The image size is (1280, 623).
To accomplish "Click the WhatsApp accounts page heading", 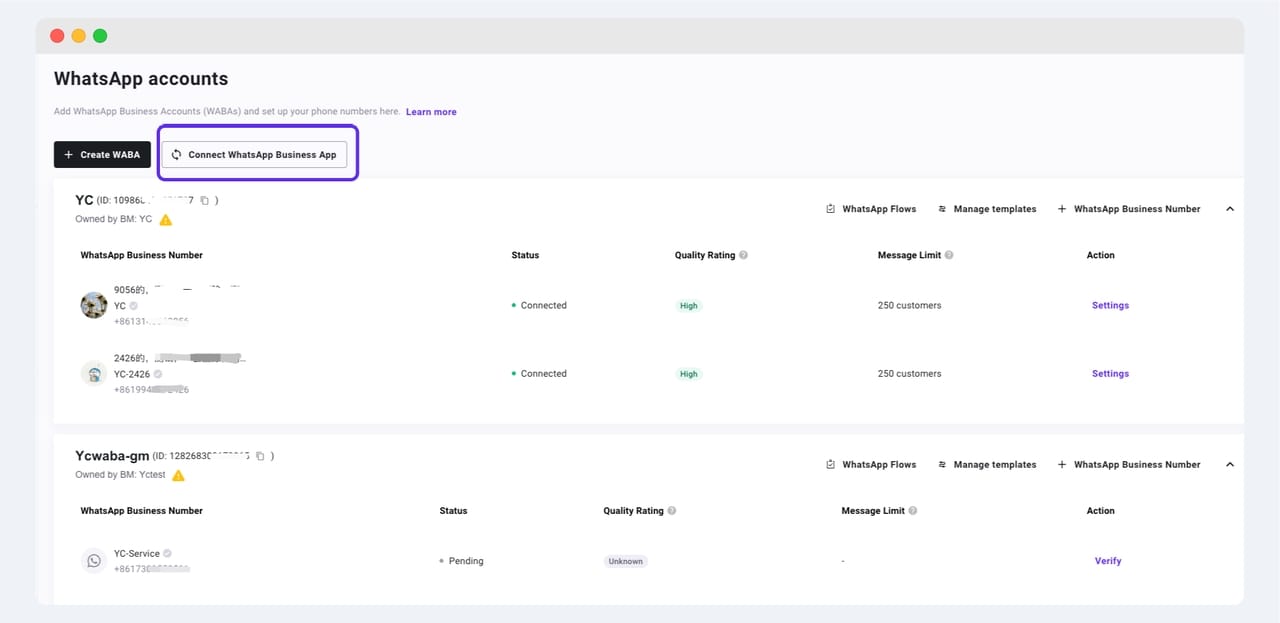I will point(141,78).
